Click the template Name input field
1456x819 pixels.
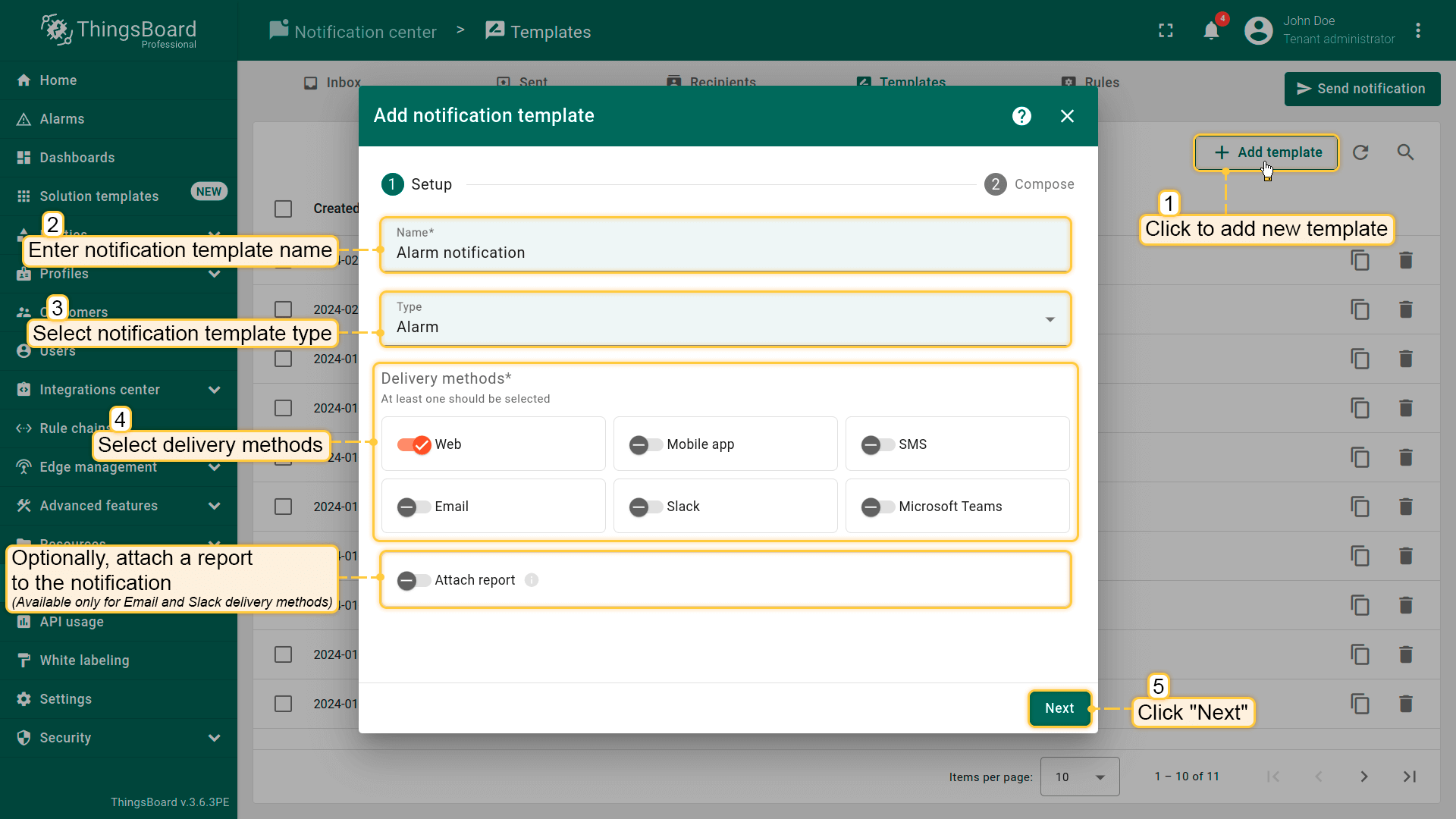click(x=724, y=253)
